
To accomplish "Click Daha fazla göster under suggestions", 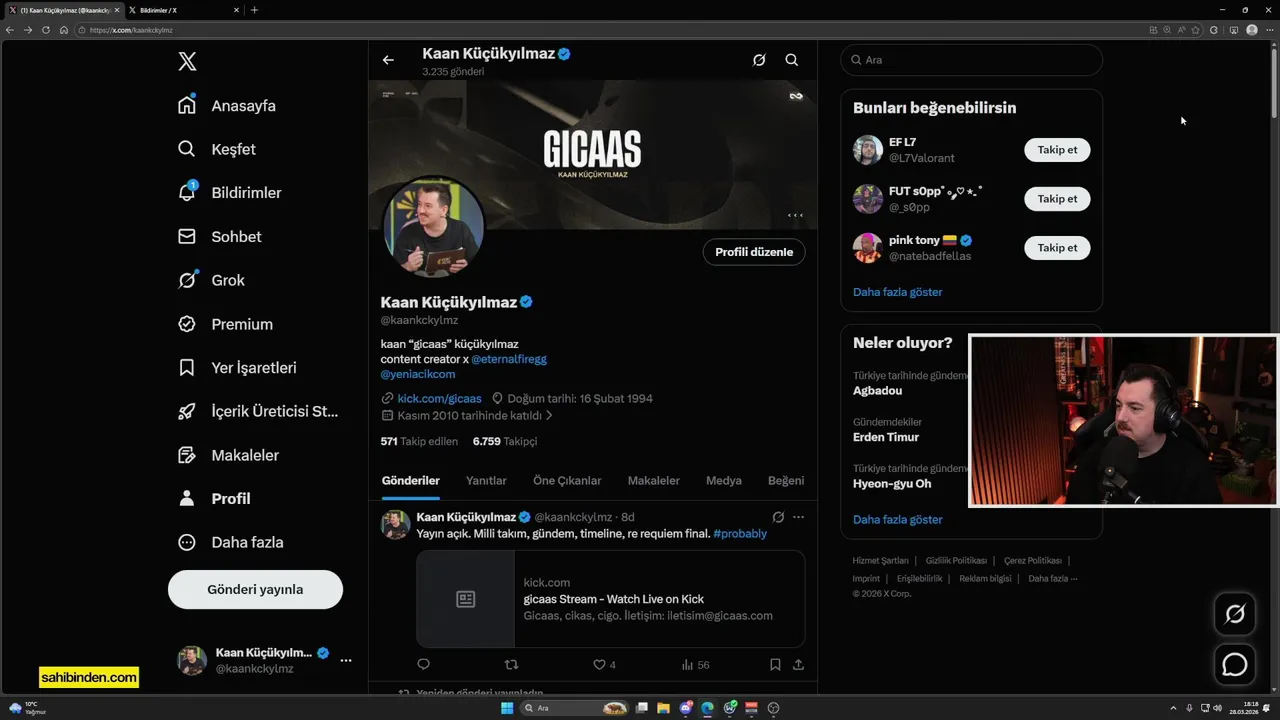I will pos(897,292).
